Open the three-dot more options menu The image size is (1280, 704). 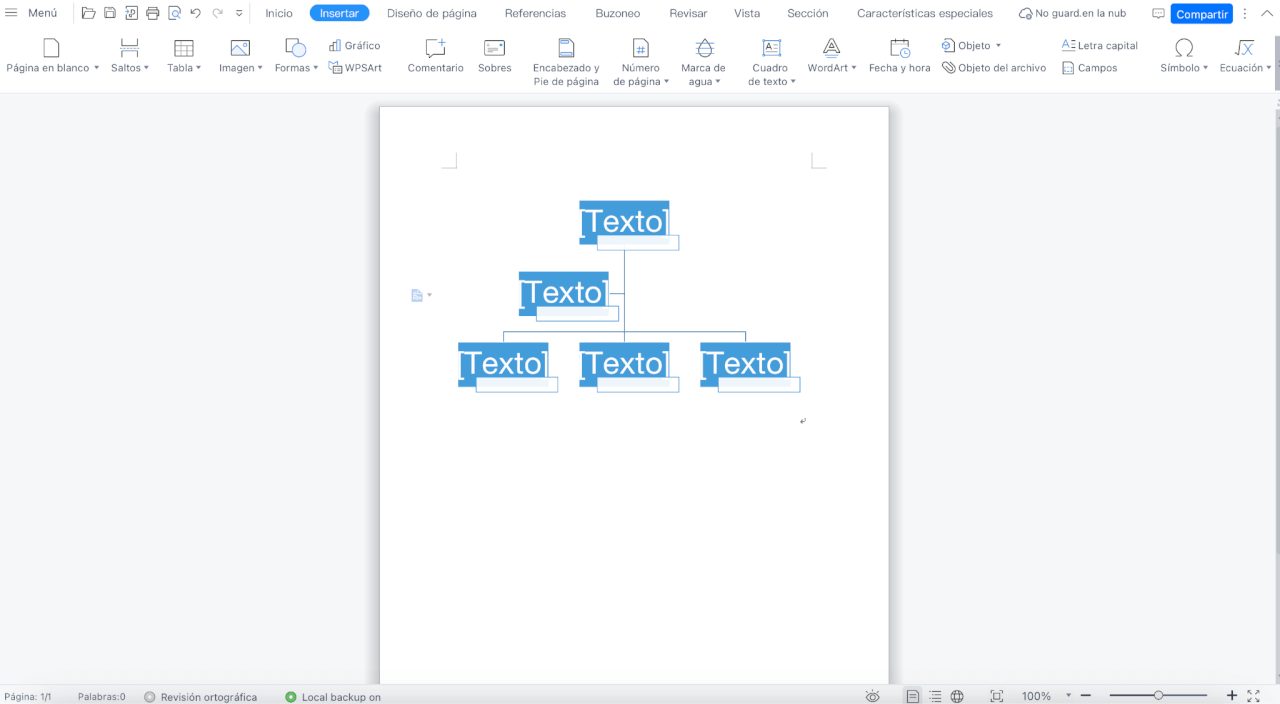[1245, 14]
